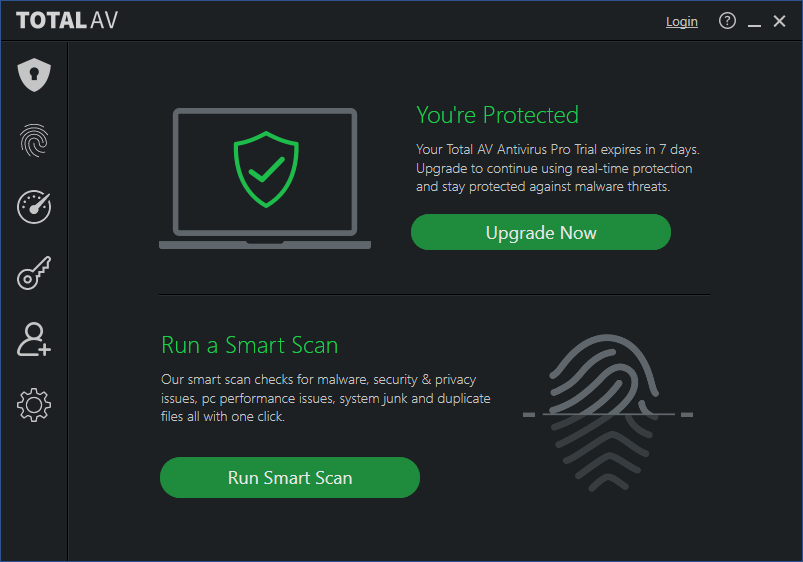Click the help question mark icon

click(x=727, y=21)
